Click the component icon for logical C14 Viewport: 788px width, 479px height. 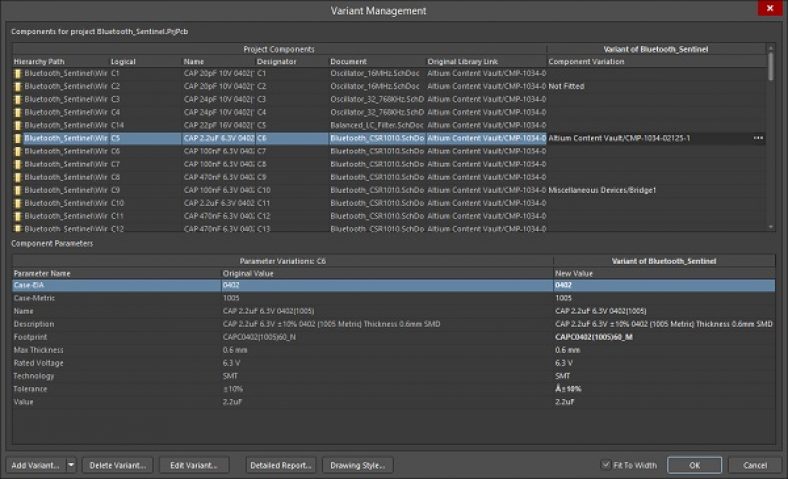pos(18,125)
